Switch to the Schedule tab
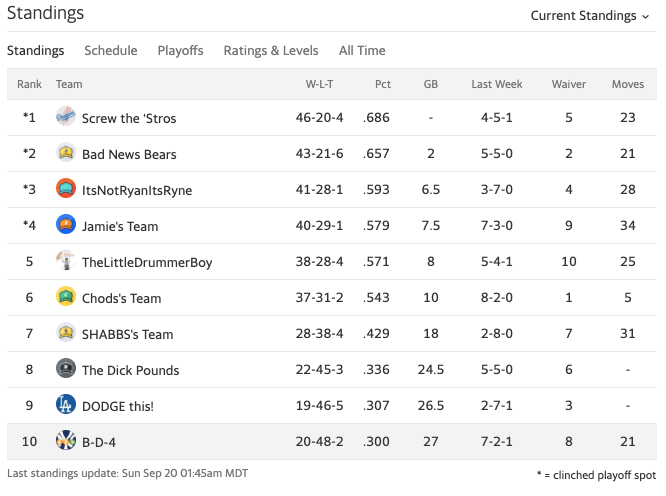Screen dimensions: 666x496 pyautogui.click(x=111, y=50)
